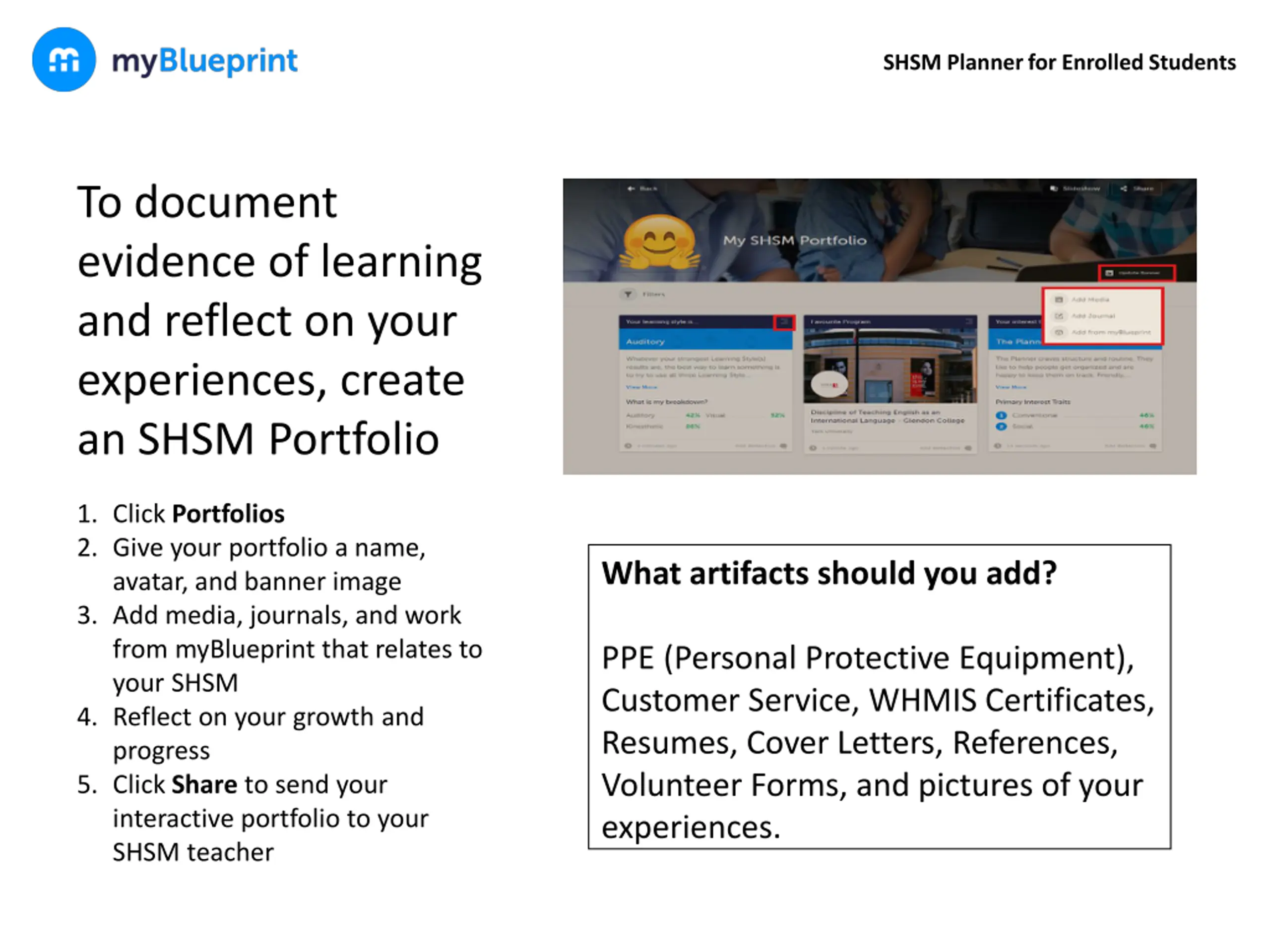The height and width of the screenshot is (952, 1270).
Task: Click the bold Share word in step 5
Action: [x=204, y=784]
